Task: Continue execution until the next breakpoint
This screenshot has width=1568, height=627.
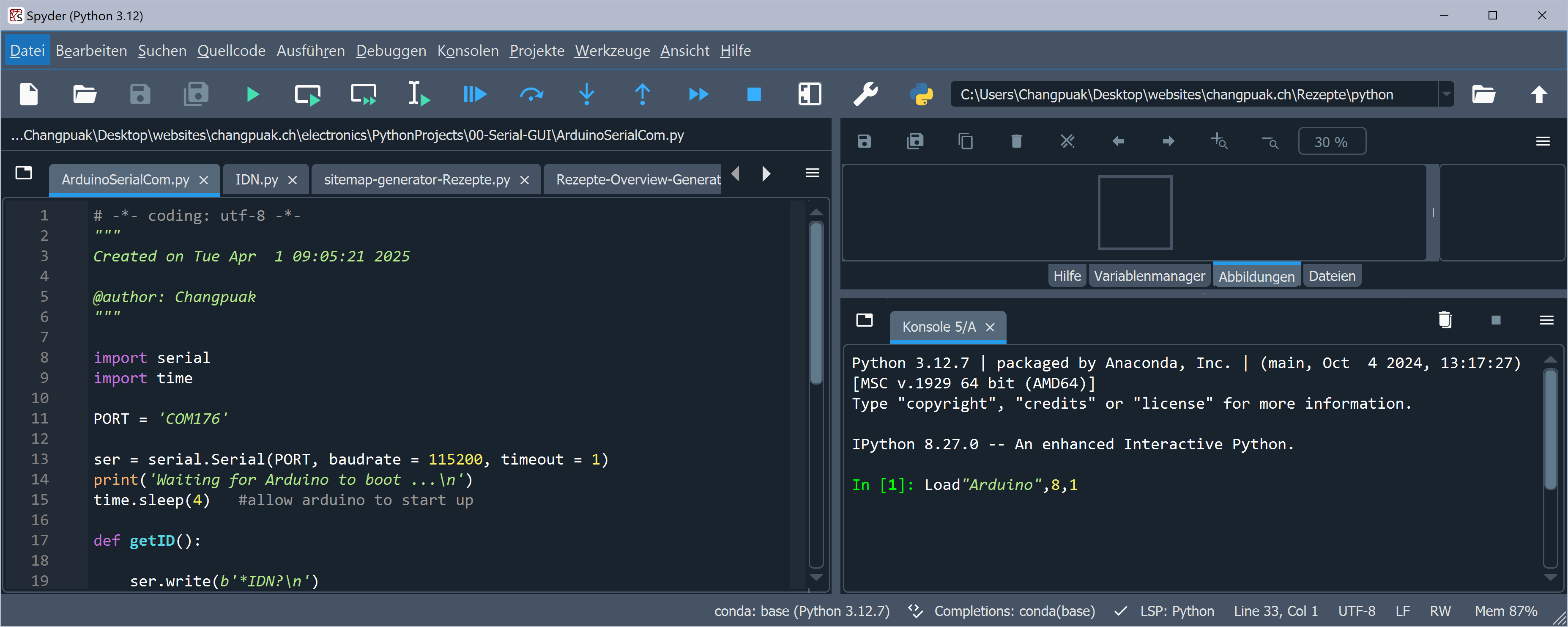Action: [698, 94]
